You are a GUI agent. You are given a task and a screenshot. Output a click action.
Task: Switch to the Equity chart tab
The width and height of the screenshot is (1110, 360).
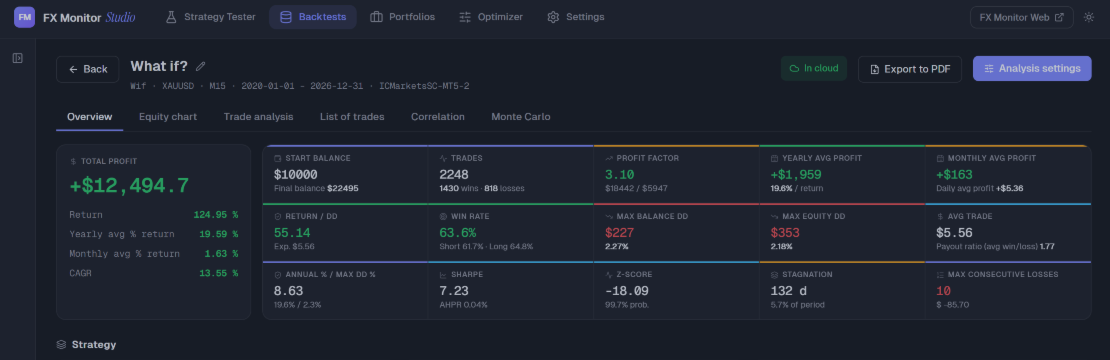pyautogui.click(x=168, y=117)
